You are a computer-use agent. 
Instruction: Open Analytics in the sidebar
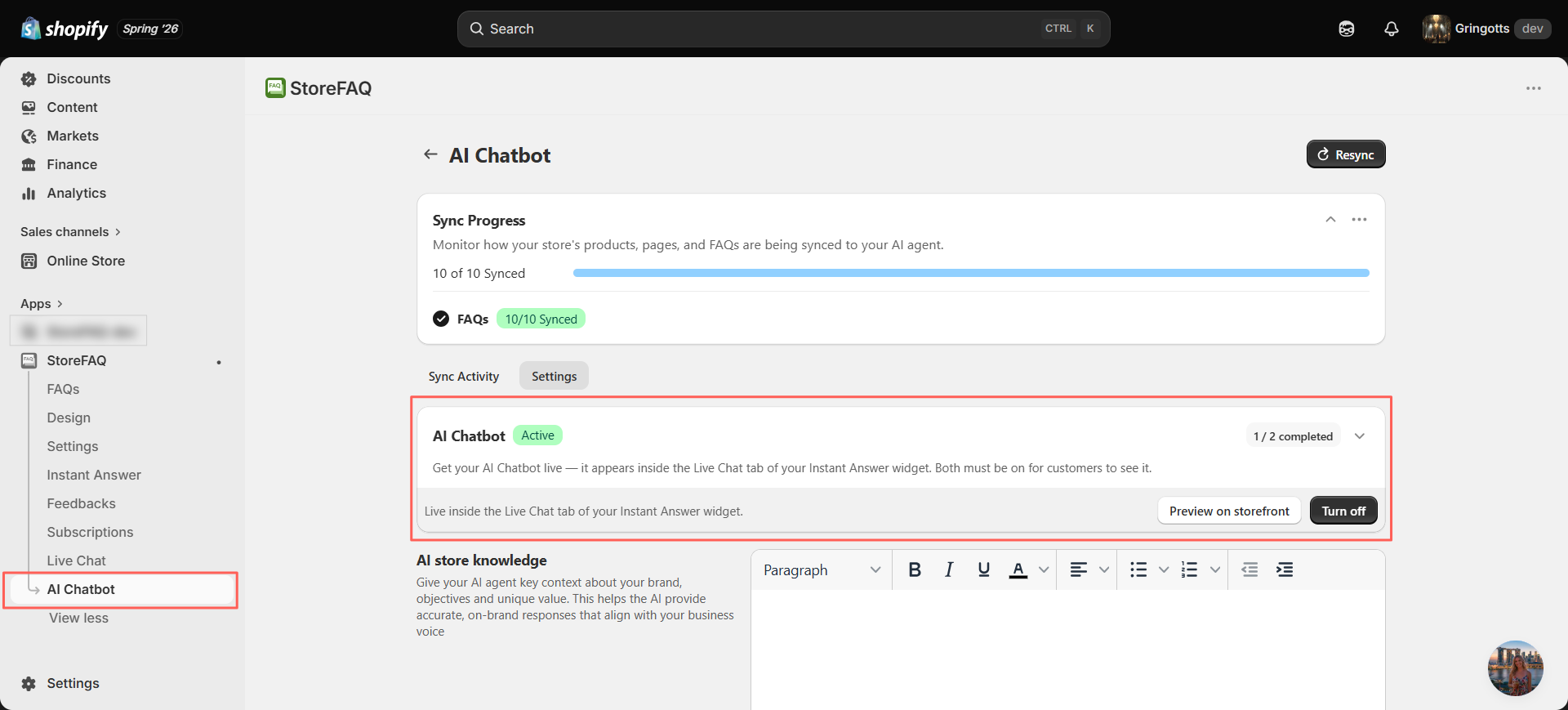pyautogui.click(x=76, y=193)
